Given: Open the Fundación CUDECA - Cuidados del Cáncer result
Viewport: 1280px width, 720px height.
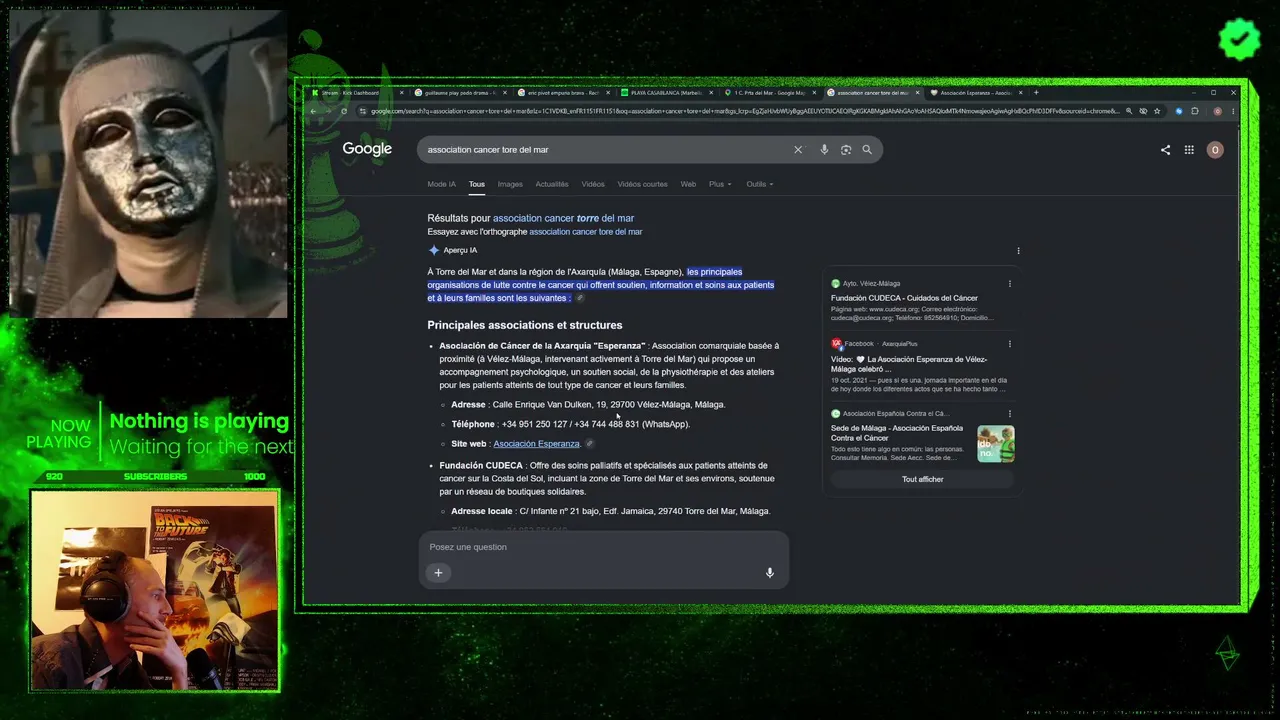Looking at the screenshot, I should pyautogui.click(x=904, y=298).
